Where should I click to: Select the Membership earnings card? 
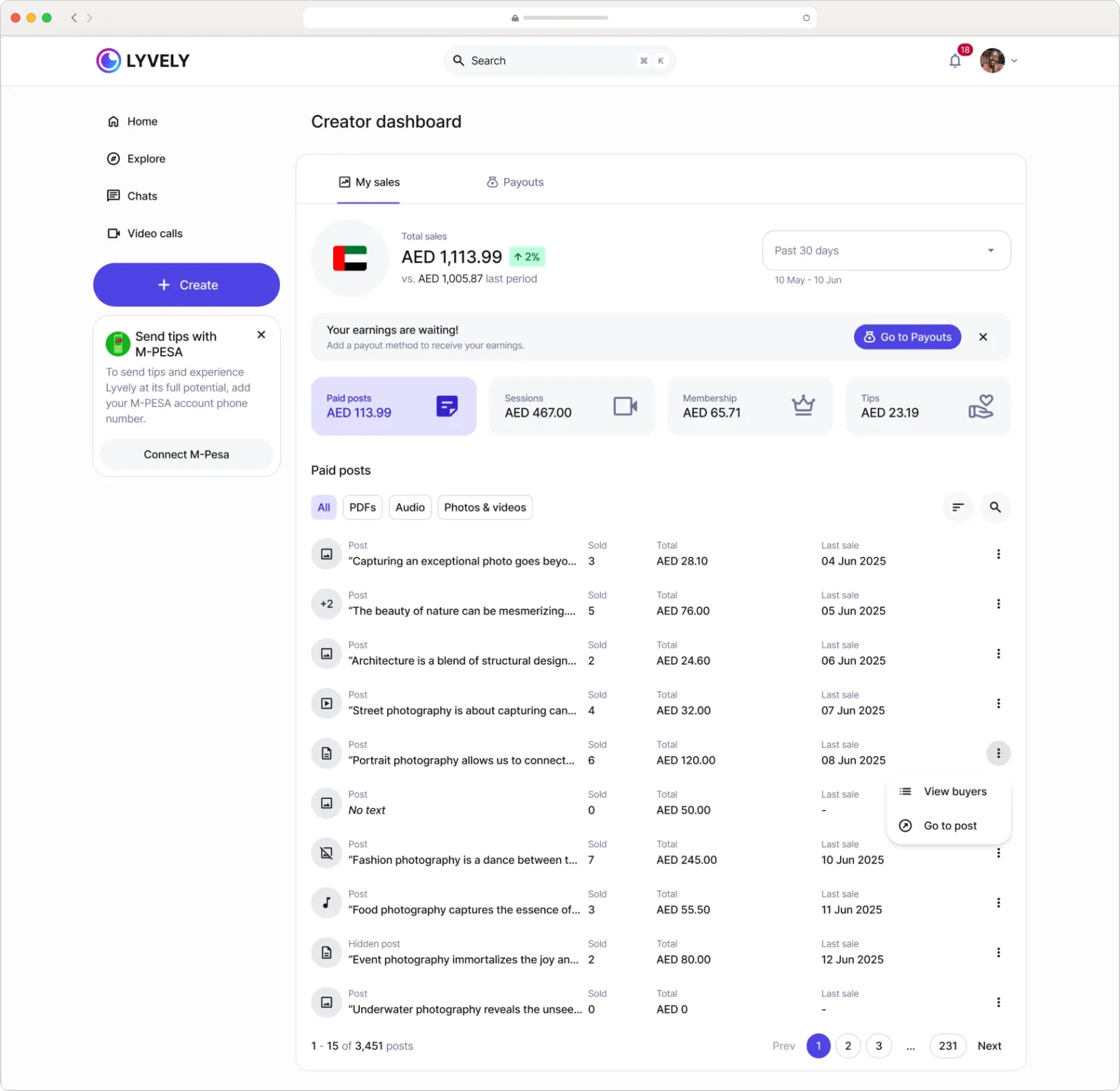pos(750,406)
